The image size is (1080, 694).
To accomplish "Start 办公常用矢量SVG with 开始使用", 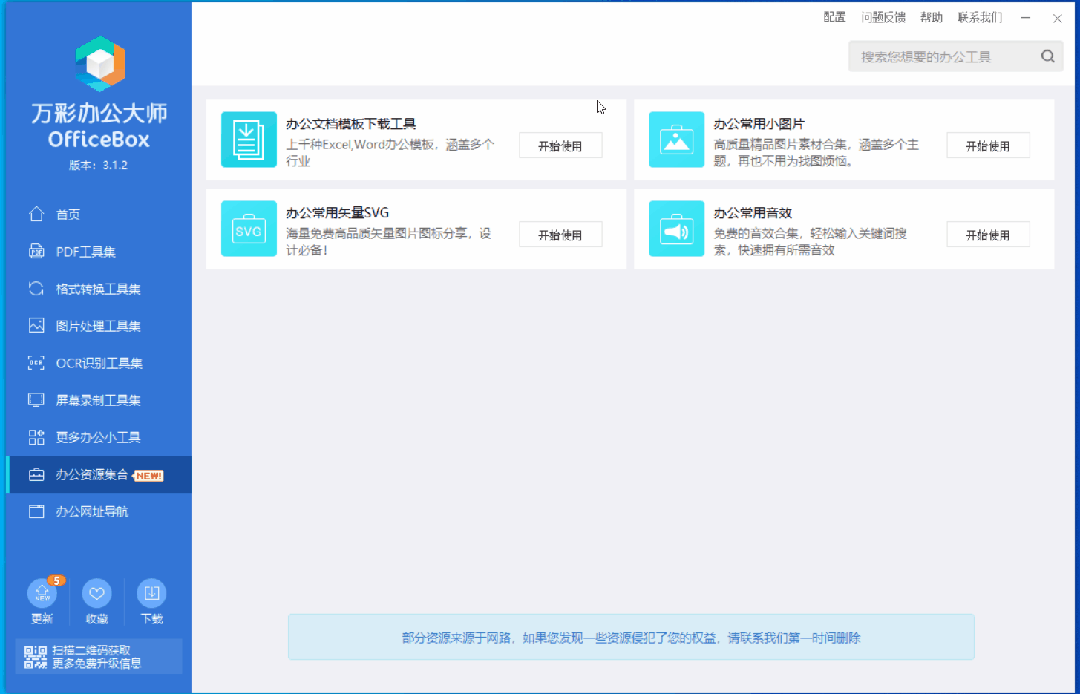I will (561, 235).
